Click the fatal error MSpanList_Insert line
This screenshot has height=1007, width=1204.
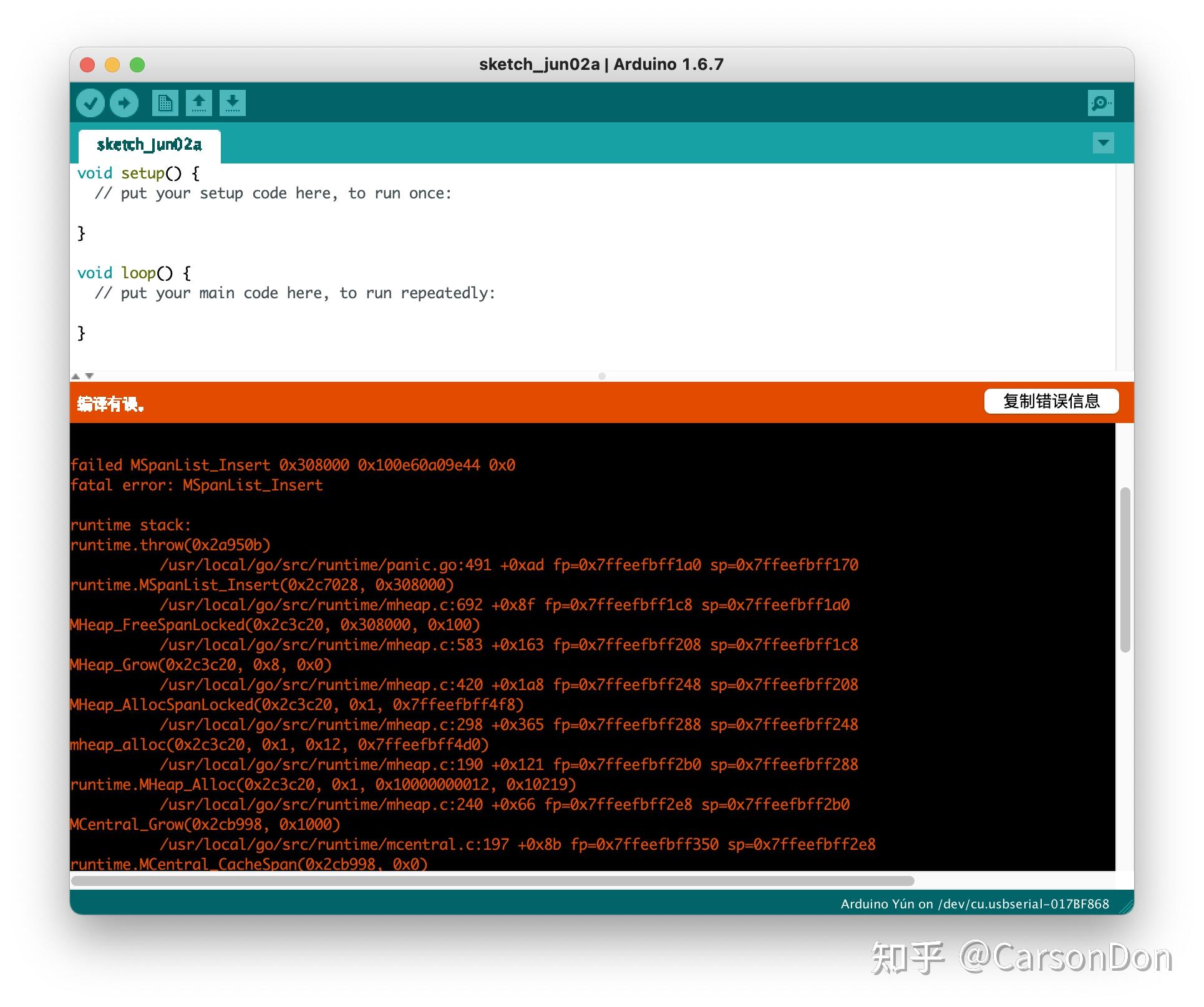click(x=196, y=485)
